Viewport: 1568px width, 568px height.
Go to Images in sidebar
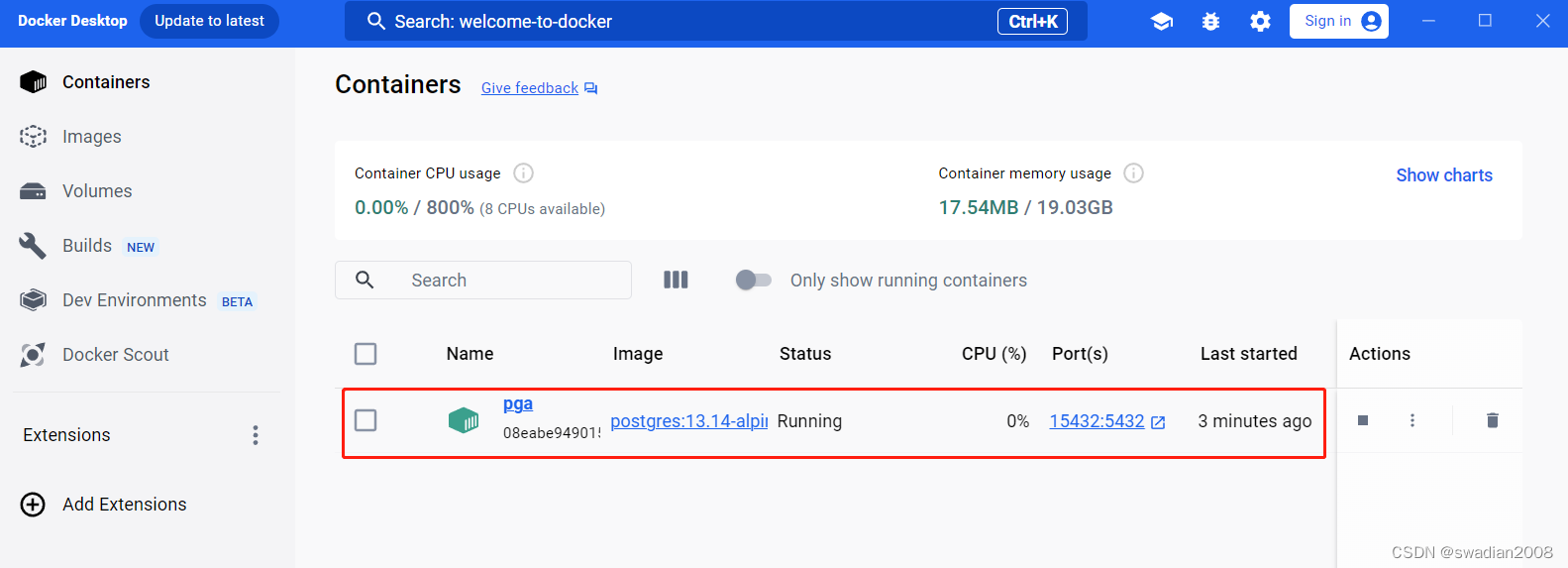pyautogui.click(x=91, y=137)
